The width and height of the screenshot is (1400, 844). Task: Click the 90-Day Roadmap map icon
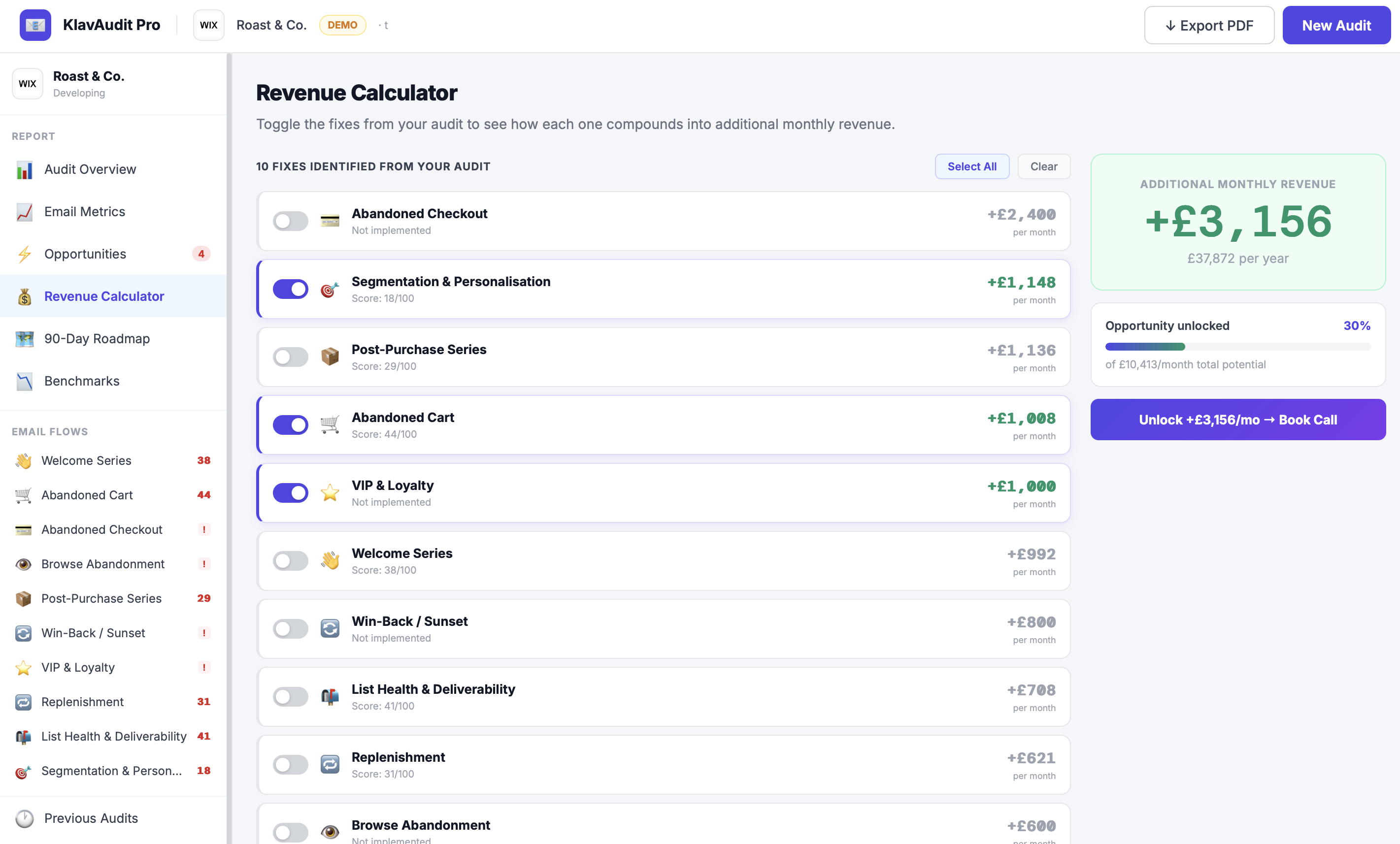click(x=25, y=339)
